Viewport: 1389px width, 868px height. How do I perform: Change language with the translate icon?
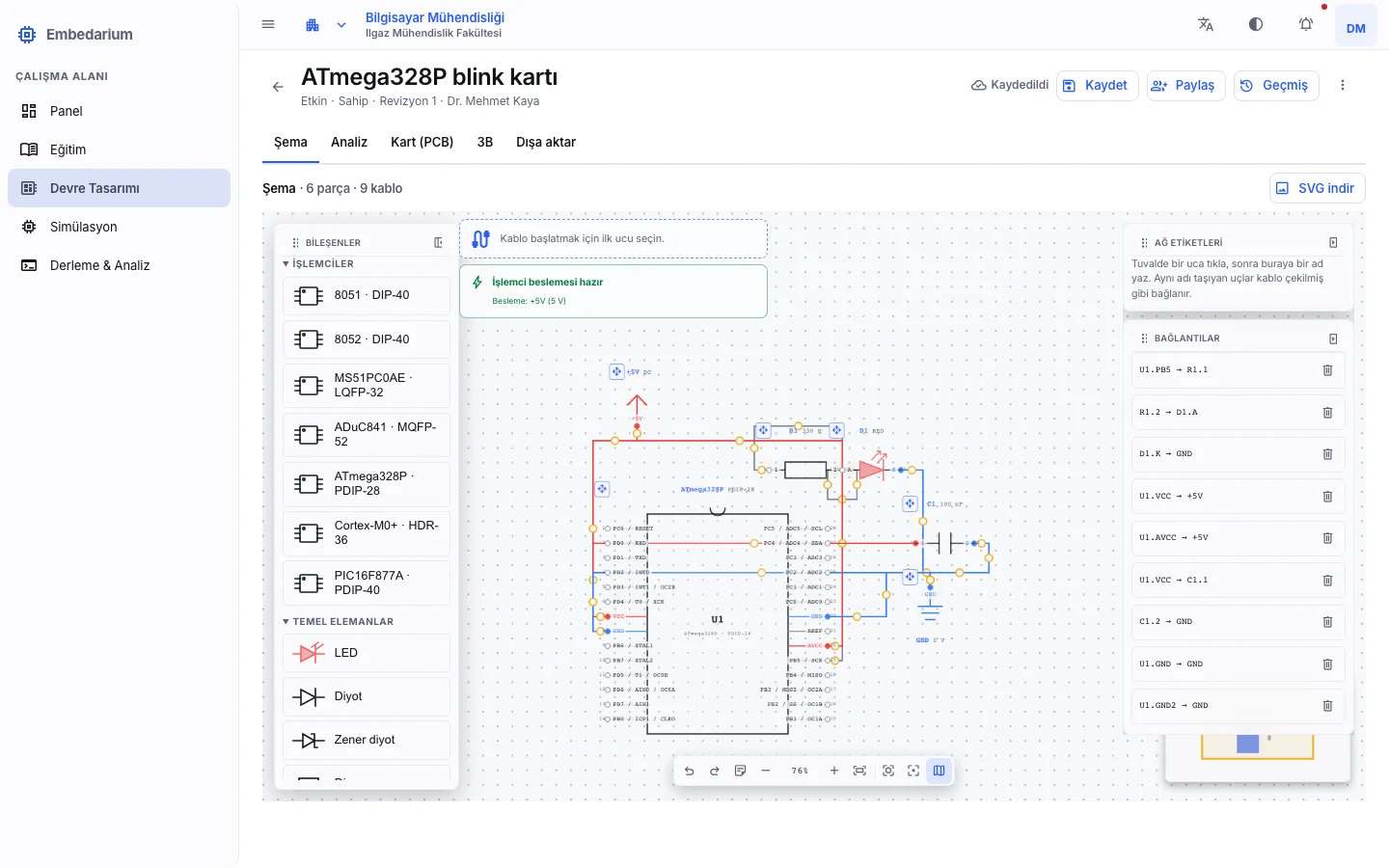pos(1206,25)
